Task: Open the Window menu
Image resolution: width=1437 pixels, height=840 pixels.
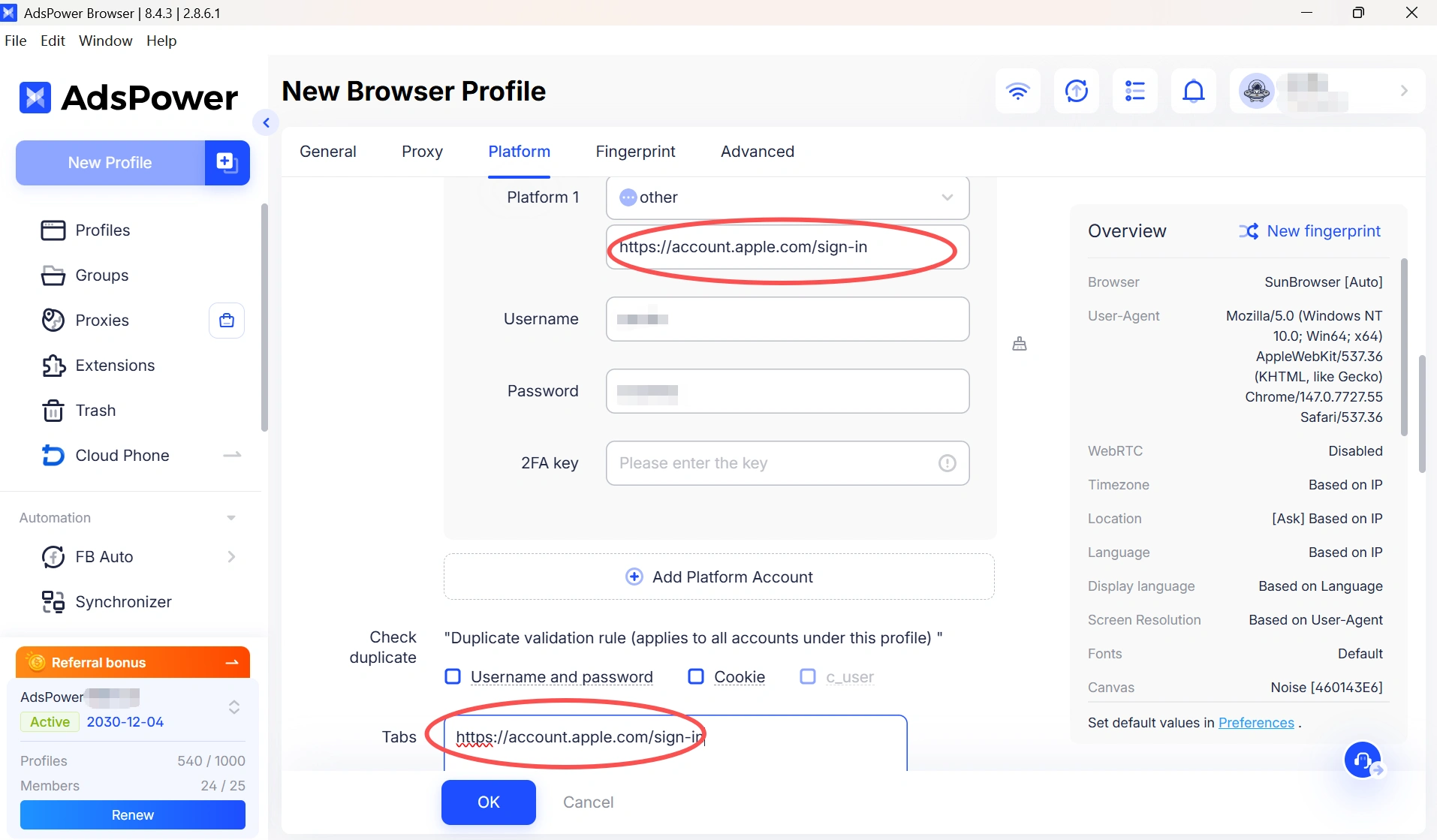Action: (105, 41)
